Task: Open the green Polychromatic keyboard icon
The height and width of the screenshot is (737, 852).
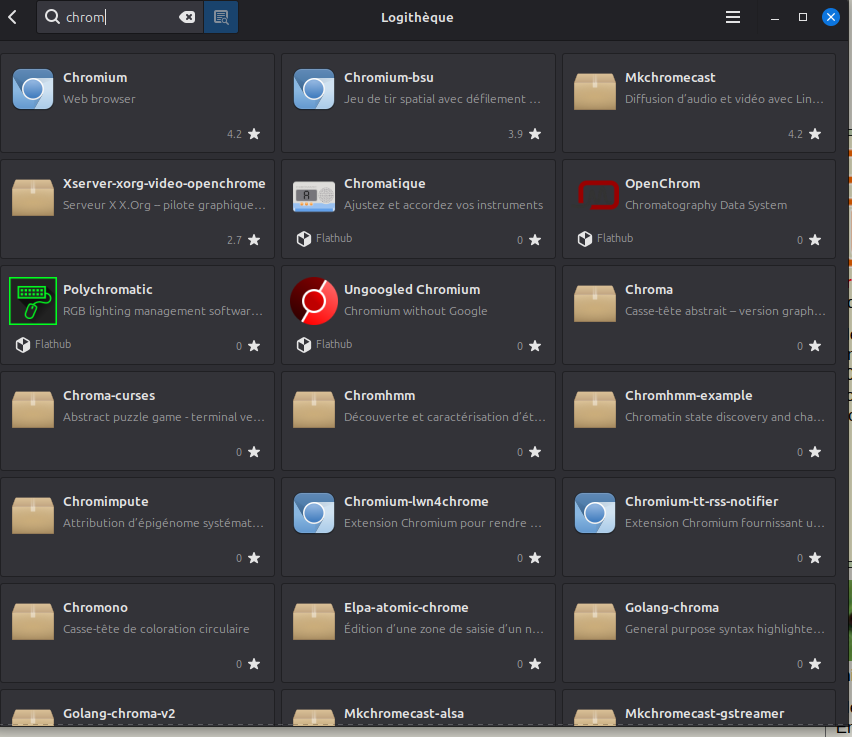Action: pos(33,301)
